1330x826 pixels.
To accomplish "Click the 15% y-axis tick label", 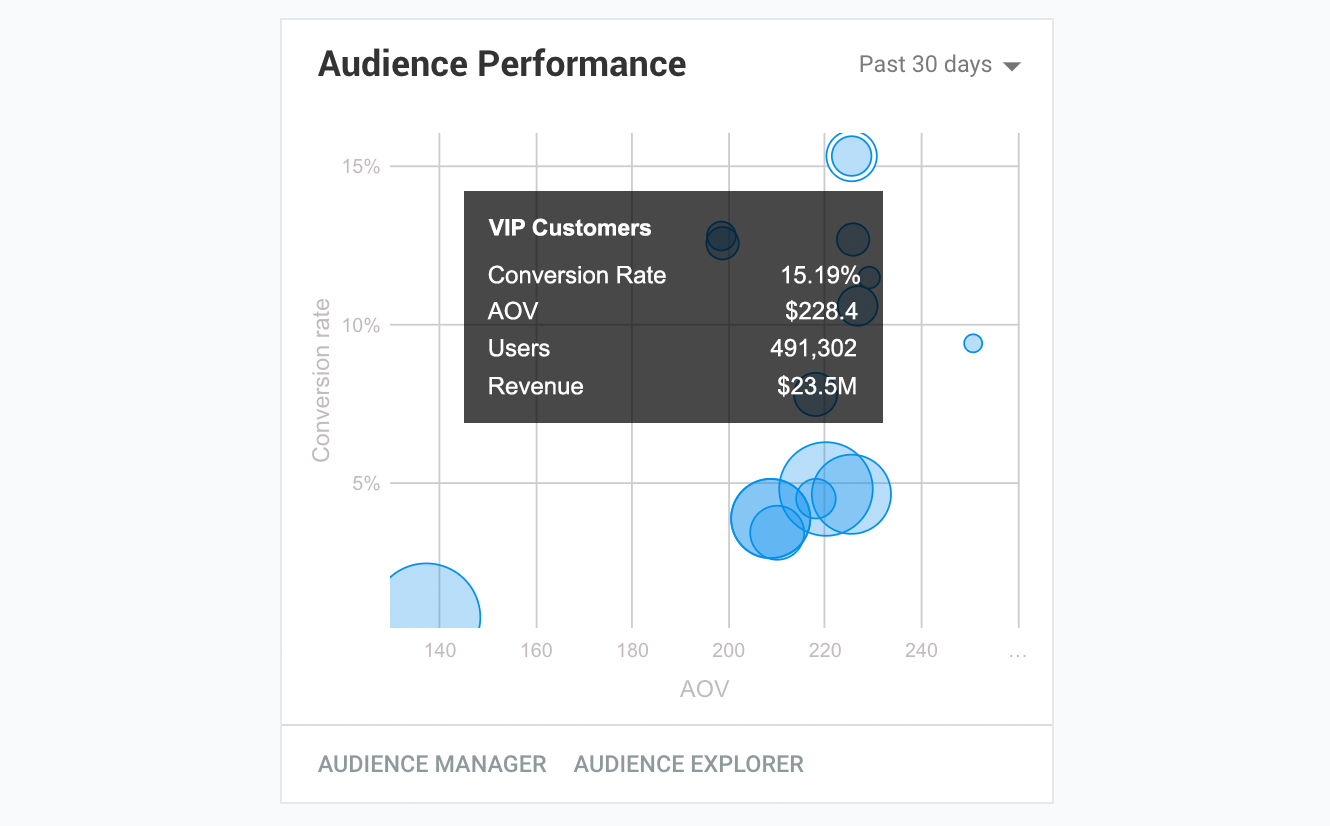I will (361, 167).
